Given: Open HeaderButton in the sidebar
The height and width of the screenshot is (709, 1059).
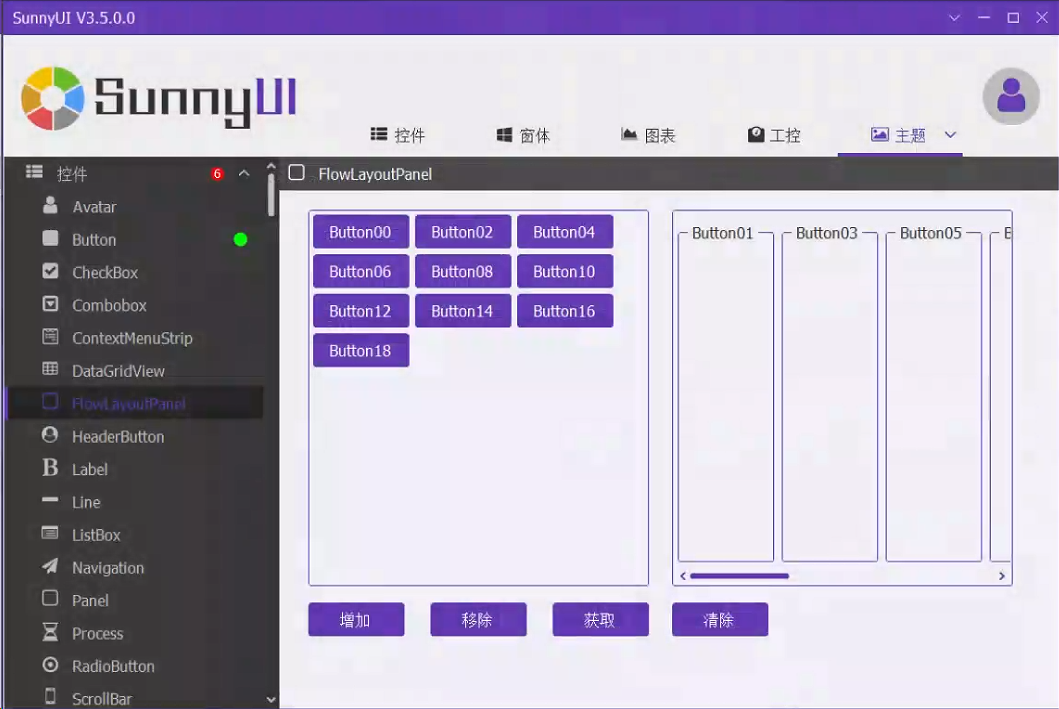Looking at the screenshot, I should pos(134,436).
